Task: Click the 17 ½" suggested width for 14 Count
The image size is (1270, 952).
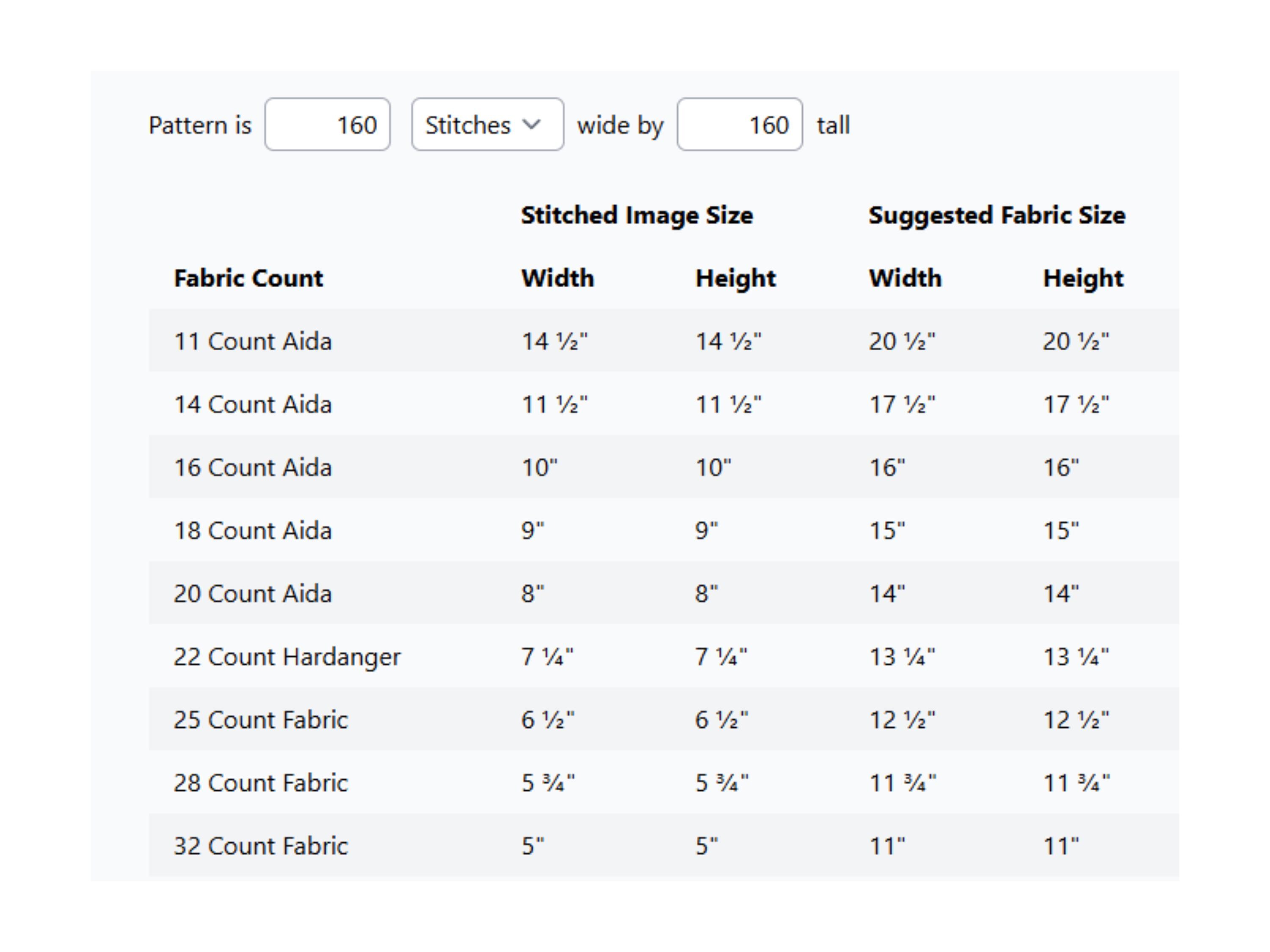Action: coord(902,404)
